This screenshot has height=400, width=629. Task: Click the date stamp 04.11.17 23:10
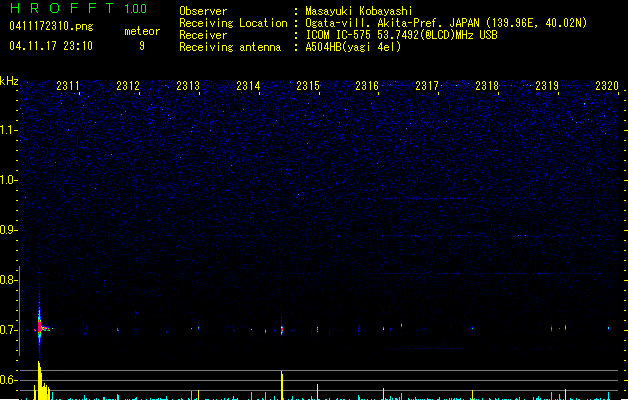(x=51, y=46)
